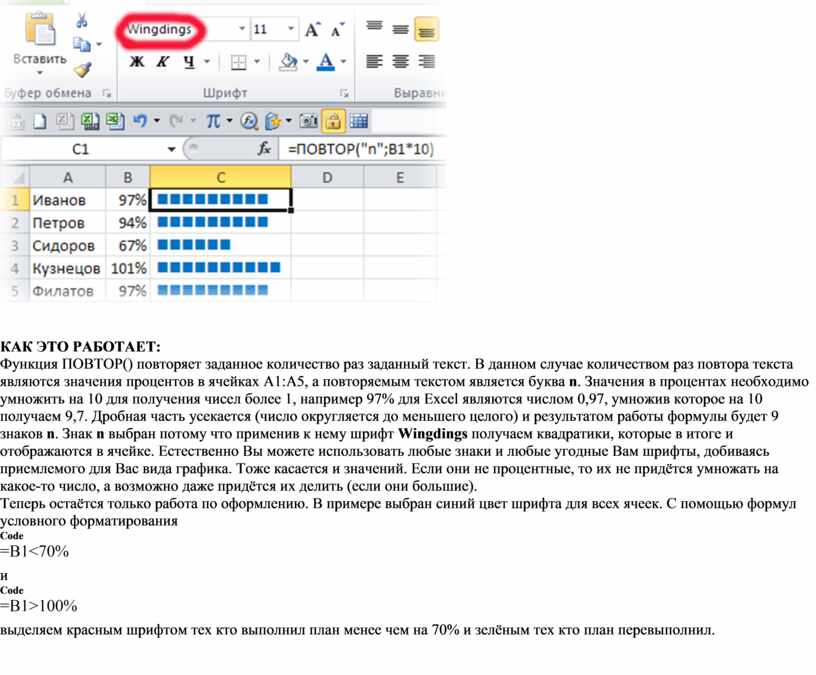Click the Name Box showing C1
Image resolution: width=816 pixels, height=675 pixels.
(x=81, y=149)
